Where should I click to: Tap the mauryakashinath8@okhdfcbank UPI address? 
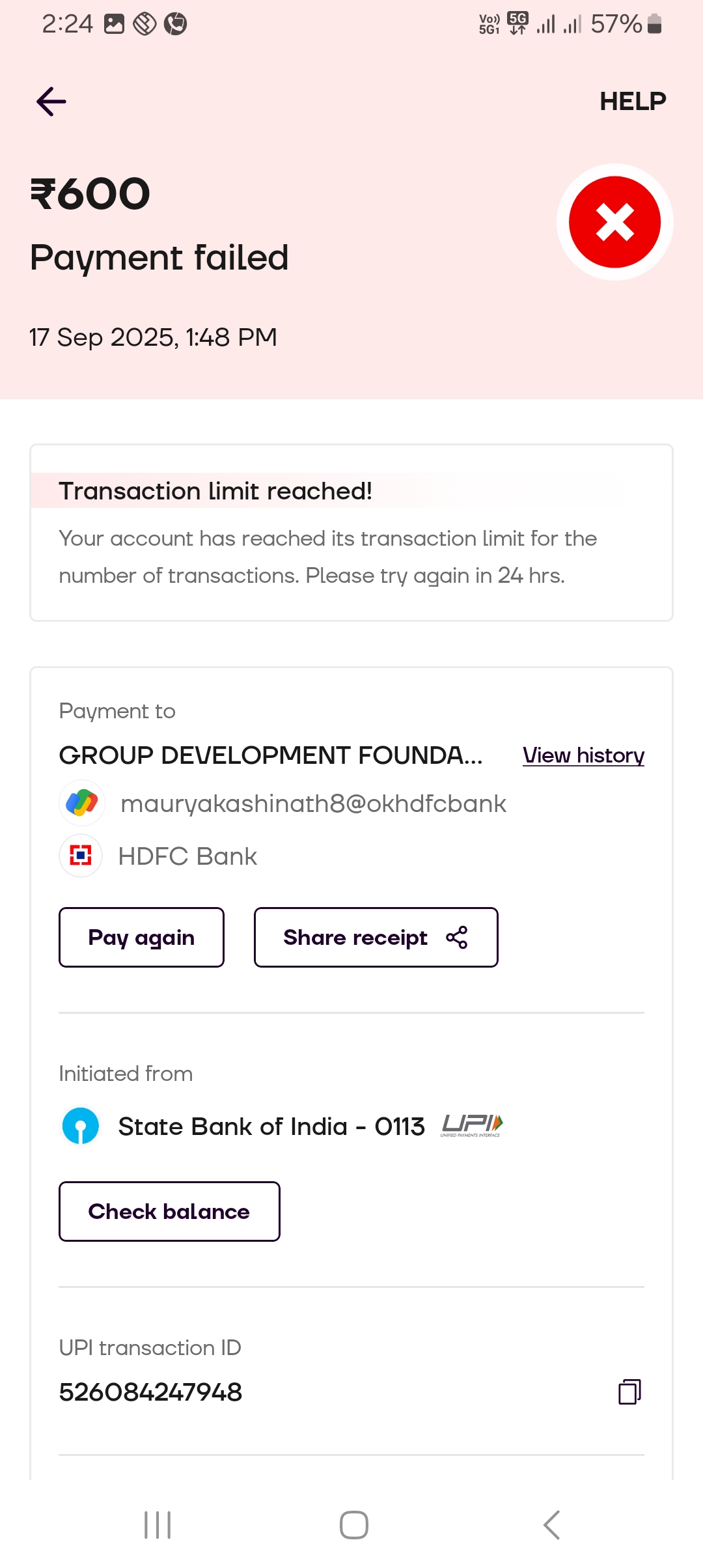(x=313, y=804)
